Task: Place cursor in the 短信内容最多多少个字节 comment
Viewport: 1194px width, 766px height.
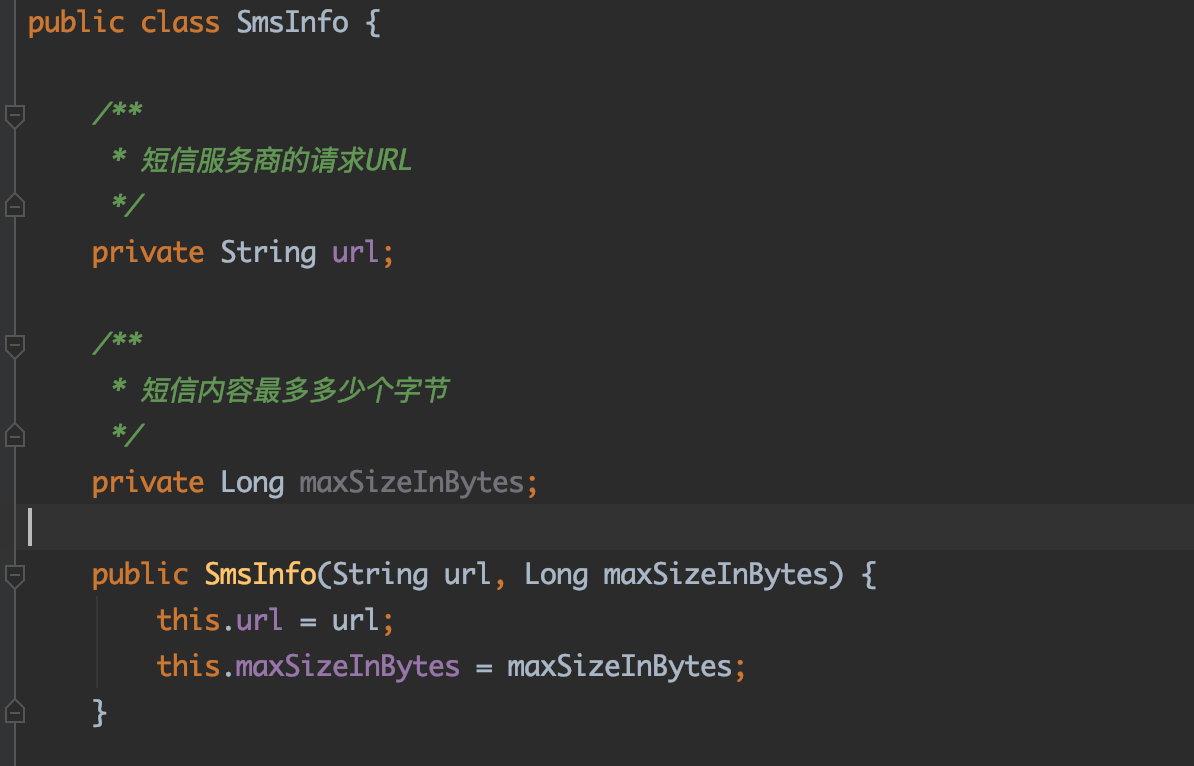Action: click(295, 390)
